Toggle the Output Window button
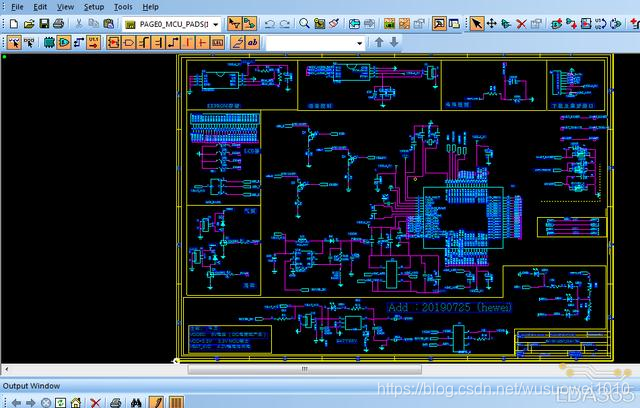The width and height of the screenshot is (640, 408). pos(439,24)
